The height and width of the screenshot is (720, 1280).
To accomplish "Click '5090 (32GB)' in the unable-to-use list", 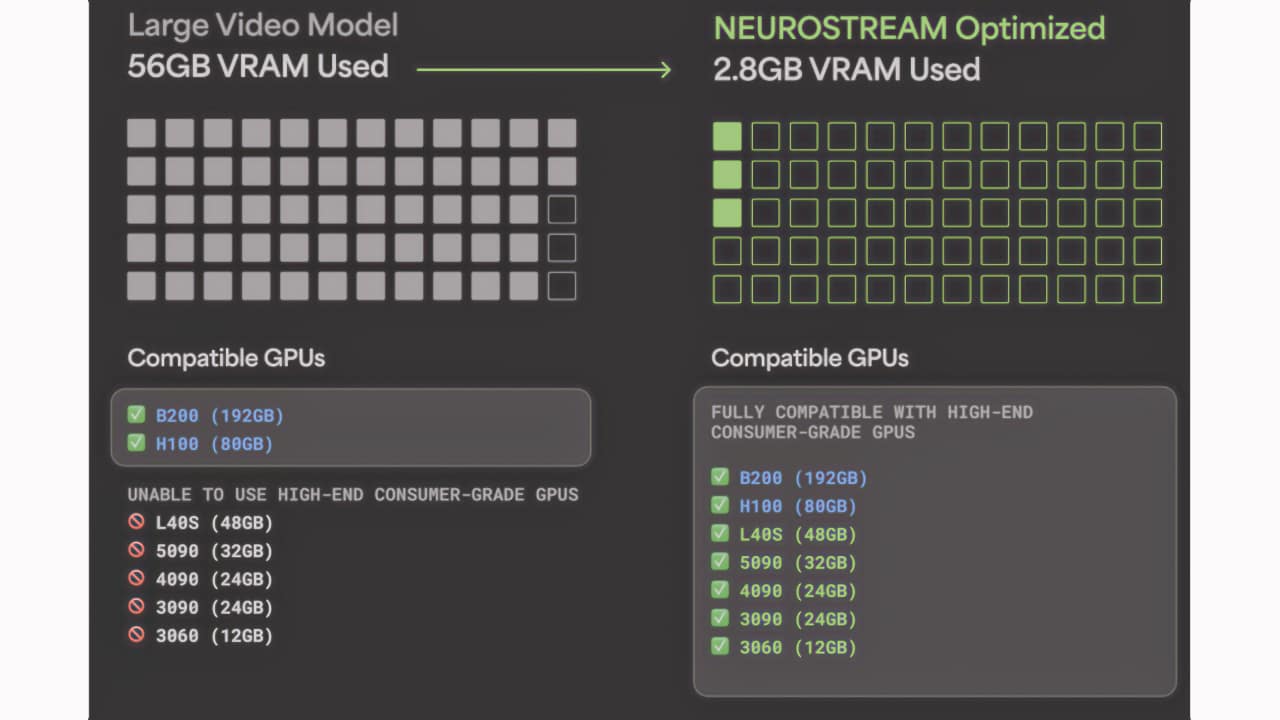I will (x=215, y=551).
